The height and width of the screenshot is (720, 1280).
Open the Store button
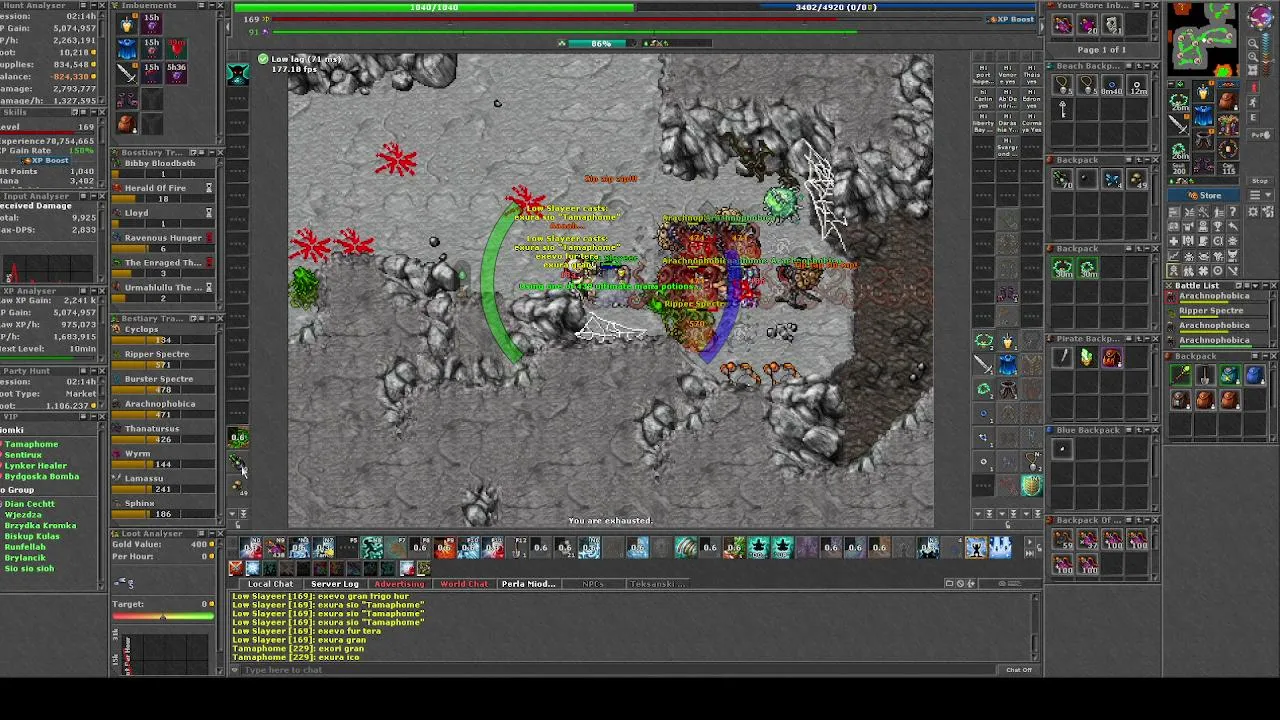pos(1205,196)
